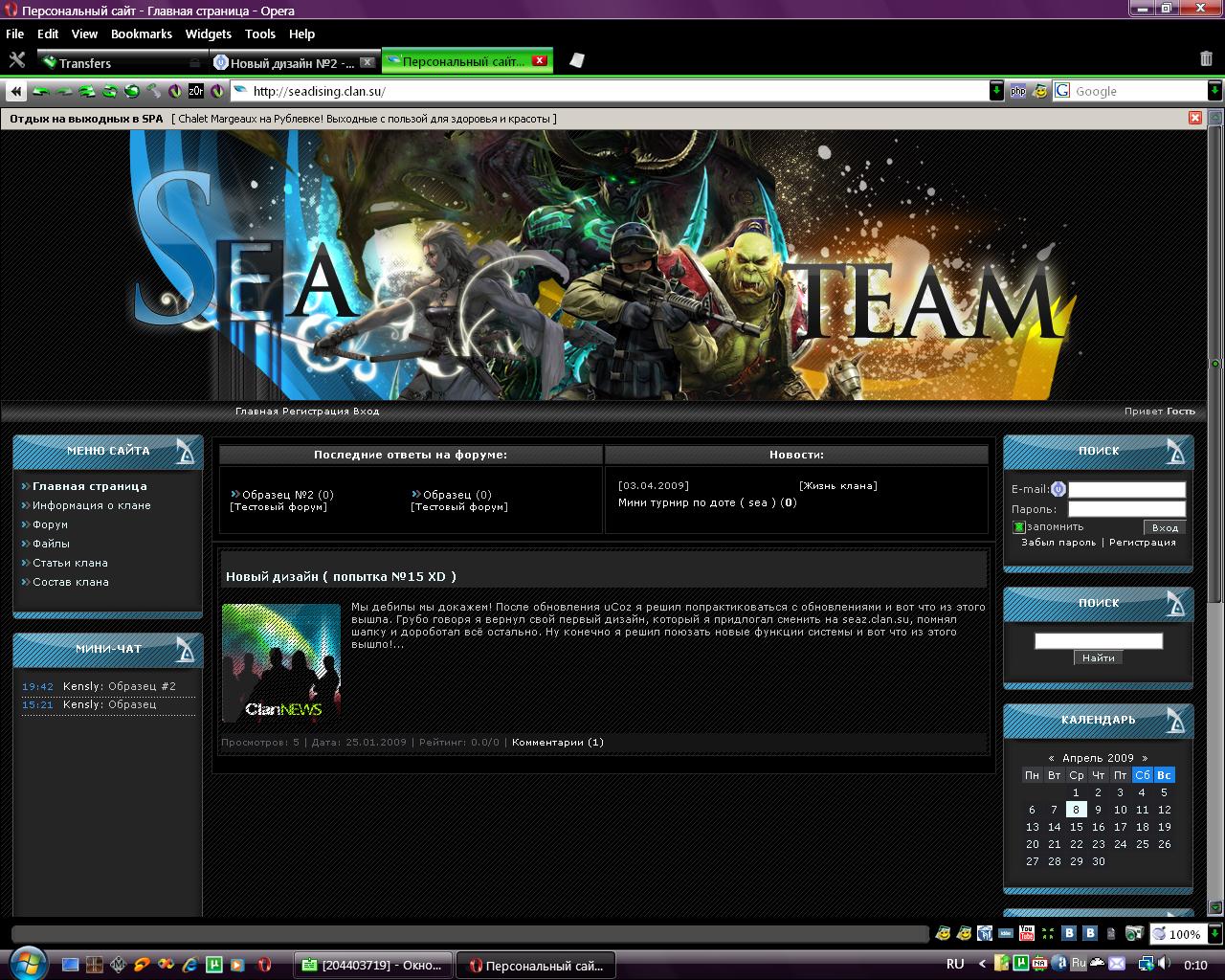This screenshot has width=1225, height=980.
Task: Click the z0r toolbar button
Action: tap(195, 92)
